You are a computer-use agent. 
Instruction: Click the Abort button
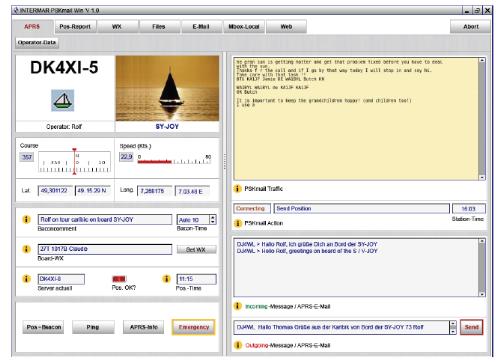pos(471,27)
